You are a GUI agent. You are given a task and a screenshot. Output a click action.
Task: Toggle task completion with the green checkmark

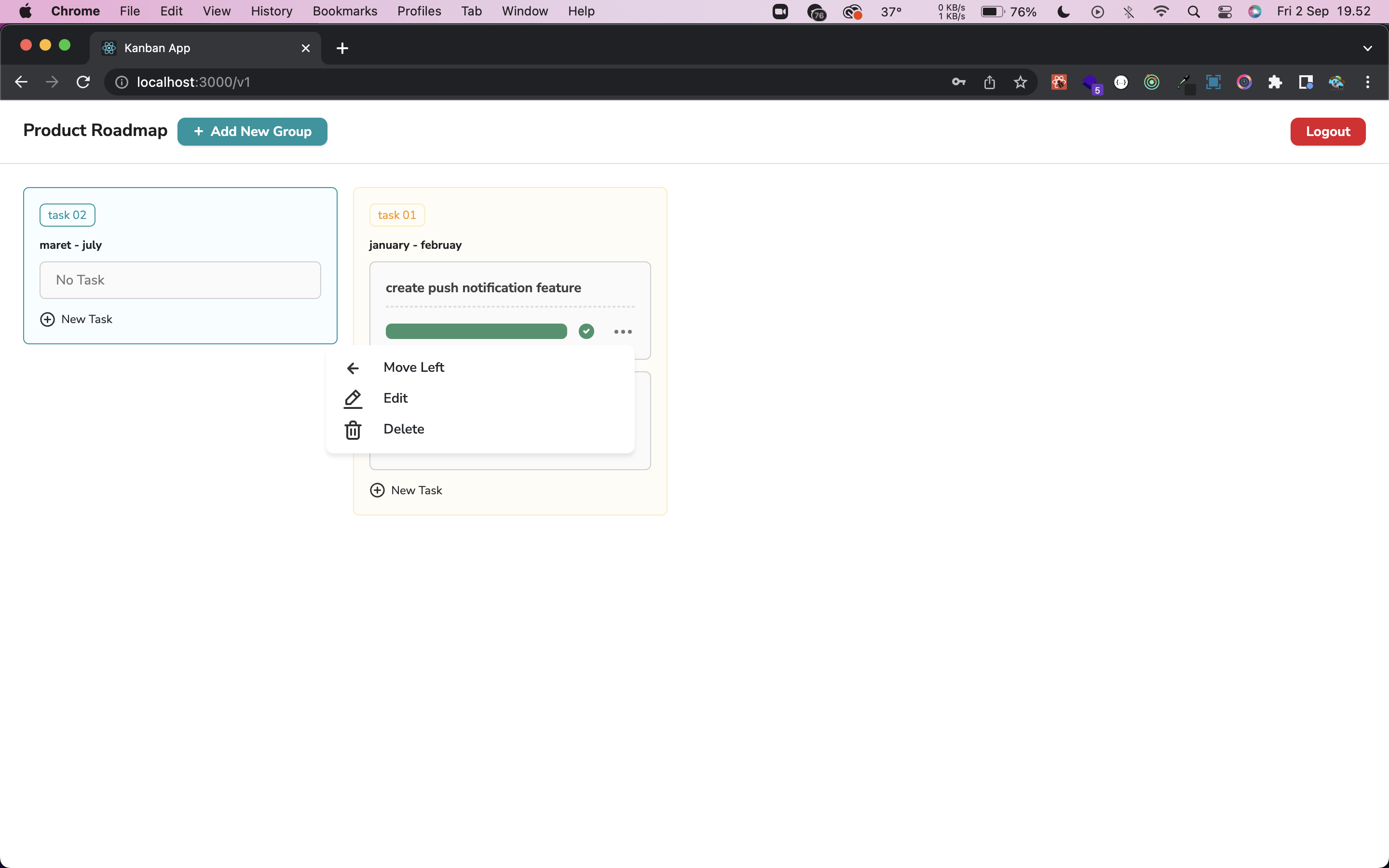click(x=586, y=331)
